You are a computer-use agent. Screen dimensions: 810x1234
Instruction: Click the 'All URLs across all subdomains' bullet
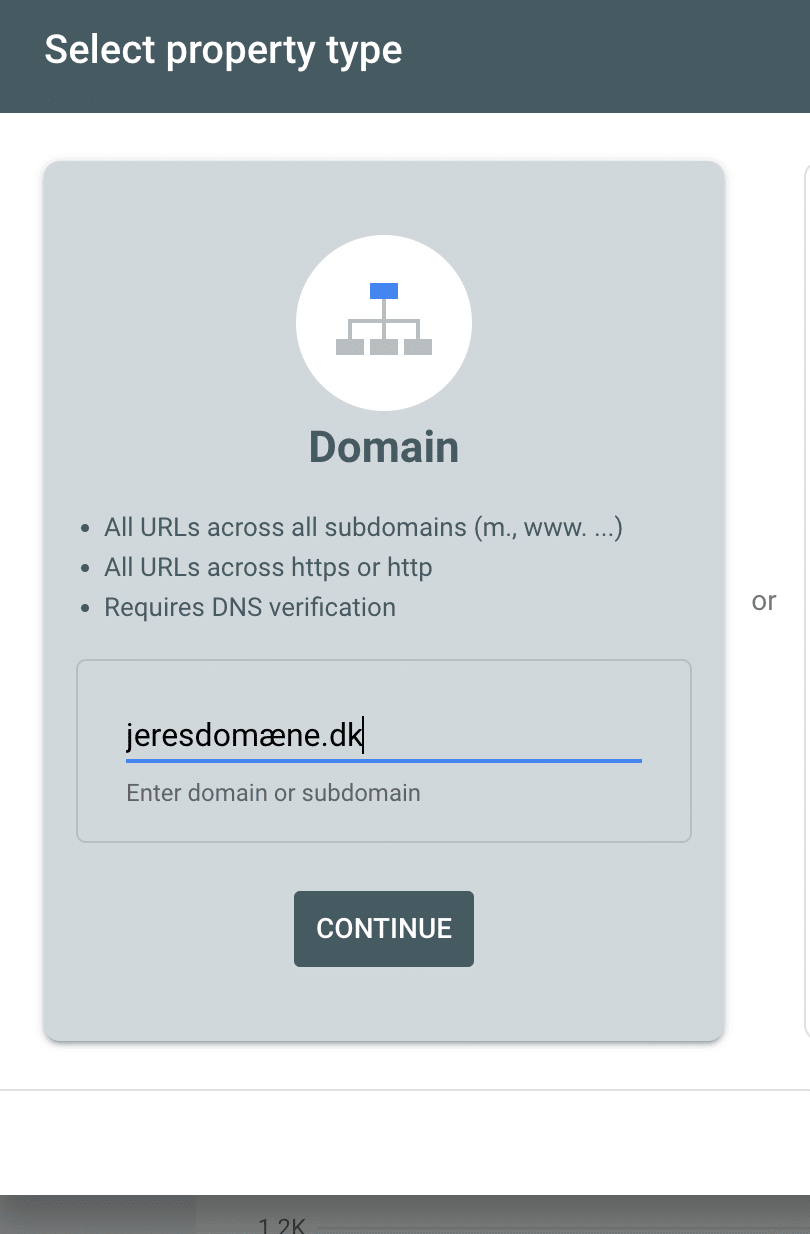[363, 528]
